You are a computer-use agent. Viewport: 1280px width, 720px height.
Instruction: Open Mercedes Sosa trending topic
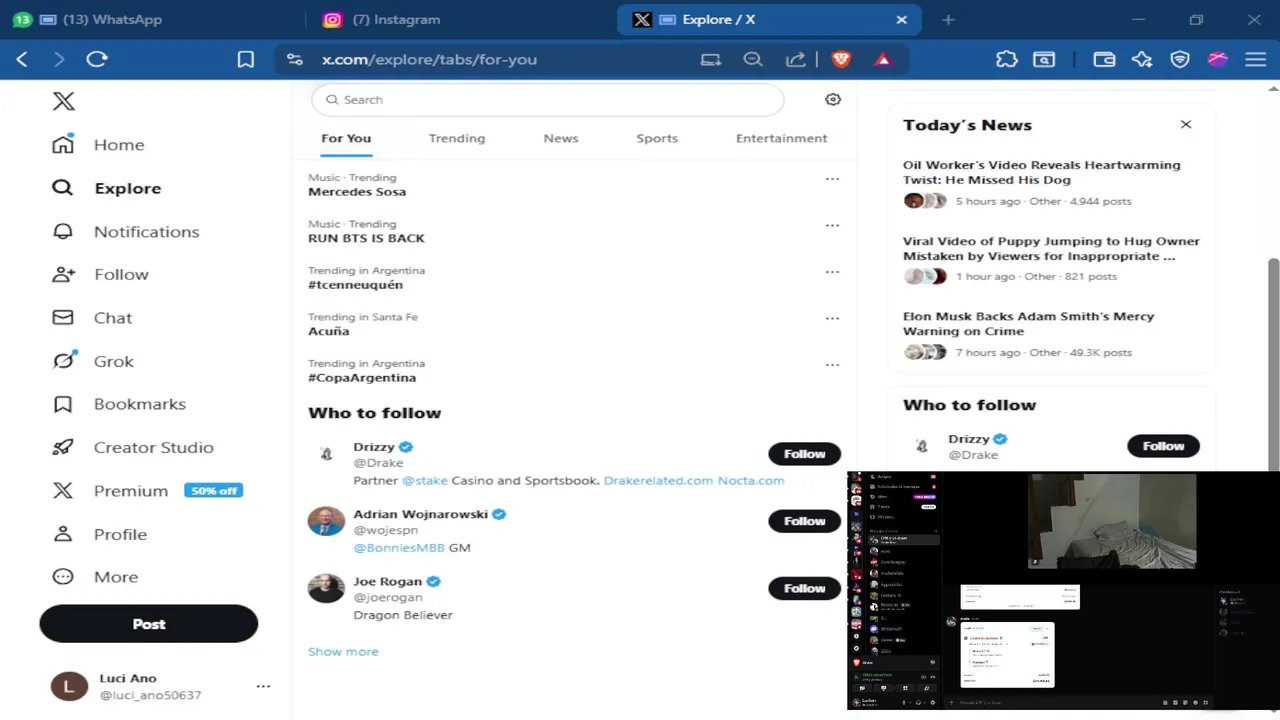[357, 192]
